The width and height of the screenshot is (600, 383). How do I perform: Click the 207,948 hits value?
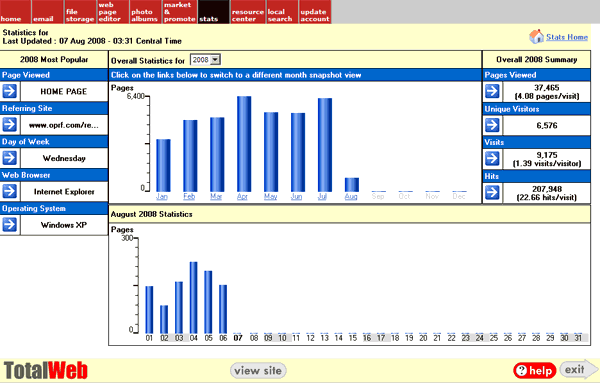pos(547,189)
